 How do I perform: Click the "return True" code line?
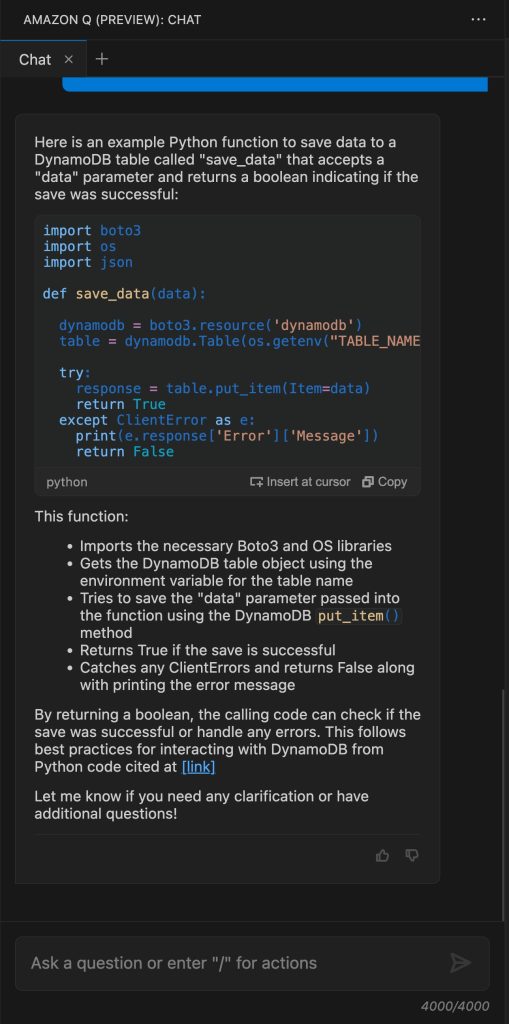point(121,404)
